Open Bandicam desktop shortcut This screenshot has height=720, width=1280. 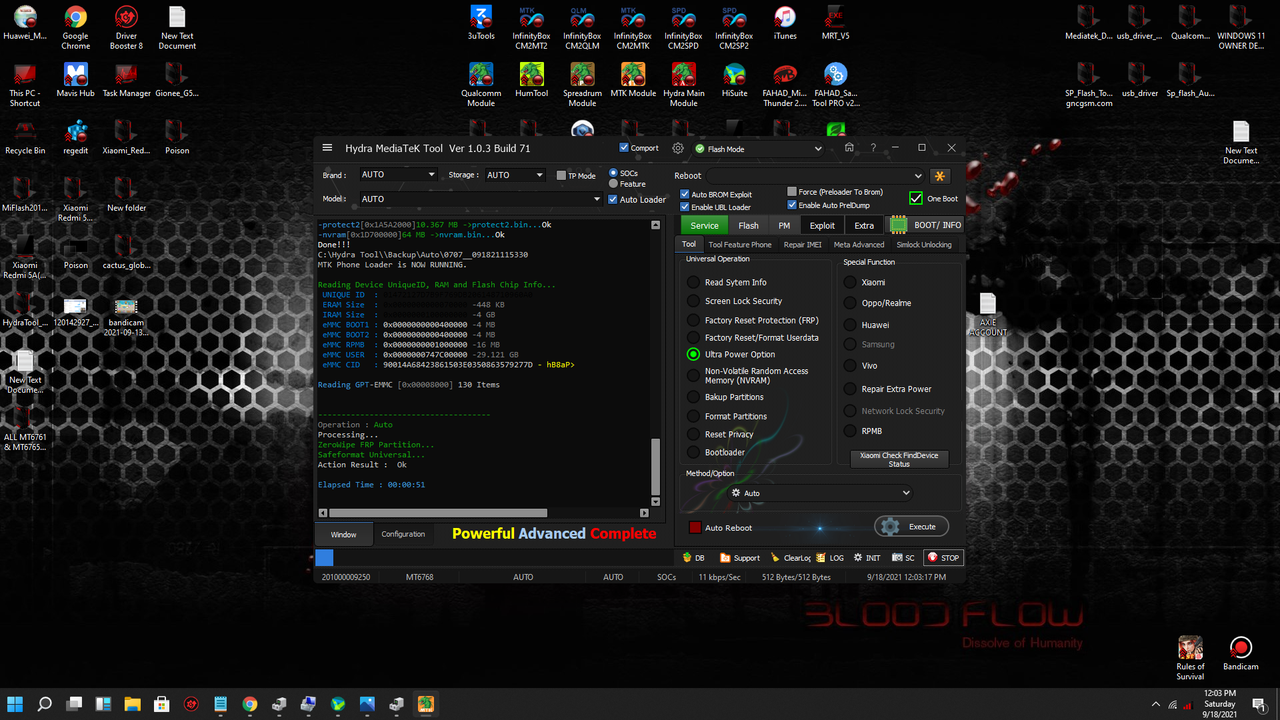click(1240, 654)
